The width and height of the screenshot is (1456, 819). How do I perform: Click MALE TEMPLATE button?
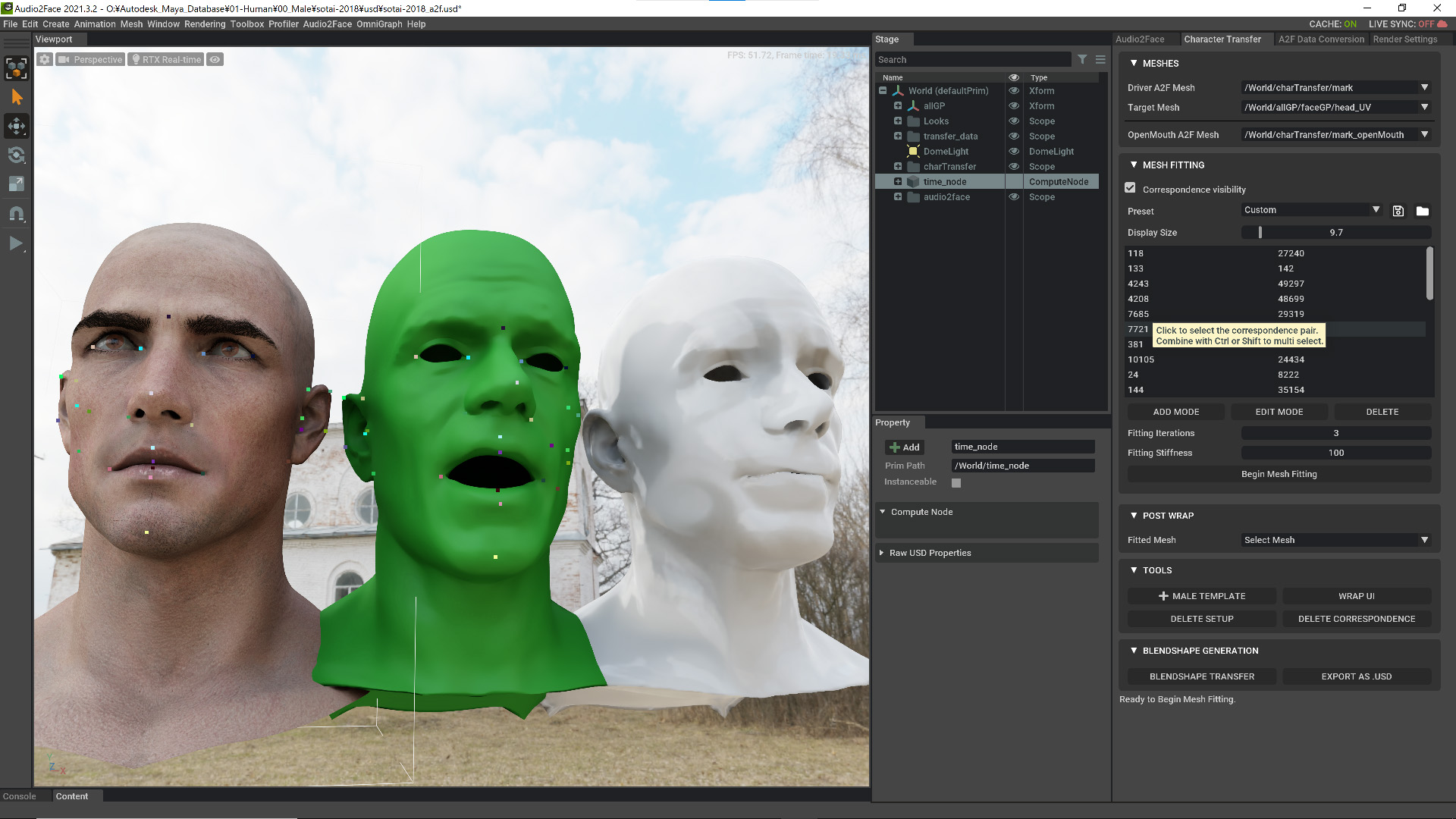click(1202, 596)
